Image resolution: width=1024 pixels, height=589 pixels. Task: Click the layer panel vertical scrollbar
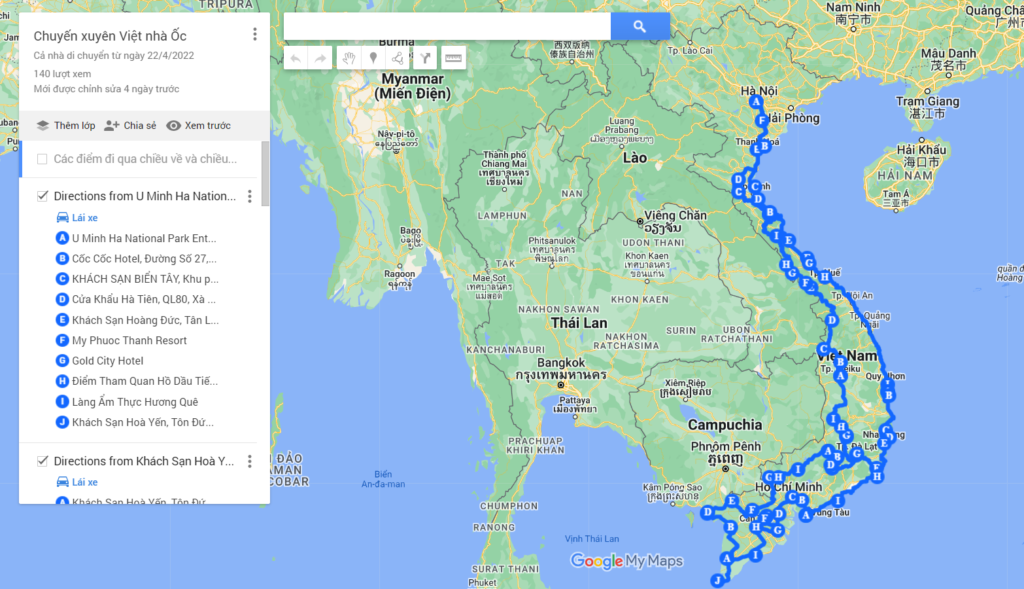coord(265,174)
